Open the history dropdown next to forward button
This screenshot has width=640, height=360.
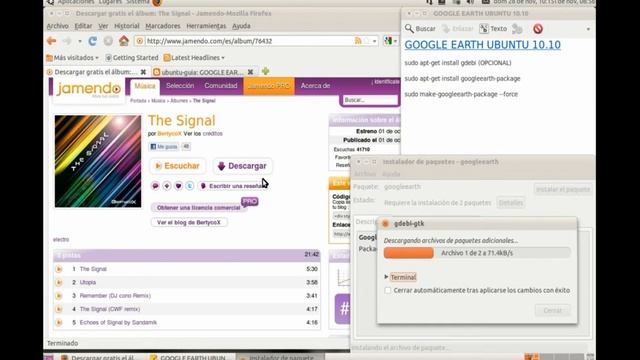[x=80, y=41]
